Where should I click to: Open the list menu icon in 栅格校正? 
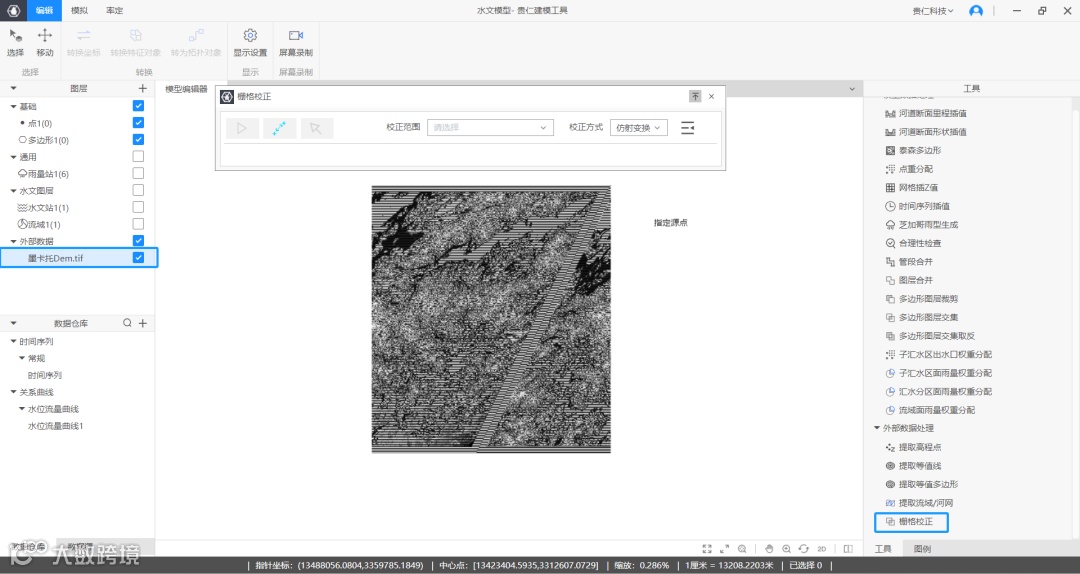click(x=687, y=127)
